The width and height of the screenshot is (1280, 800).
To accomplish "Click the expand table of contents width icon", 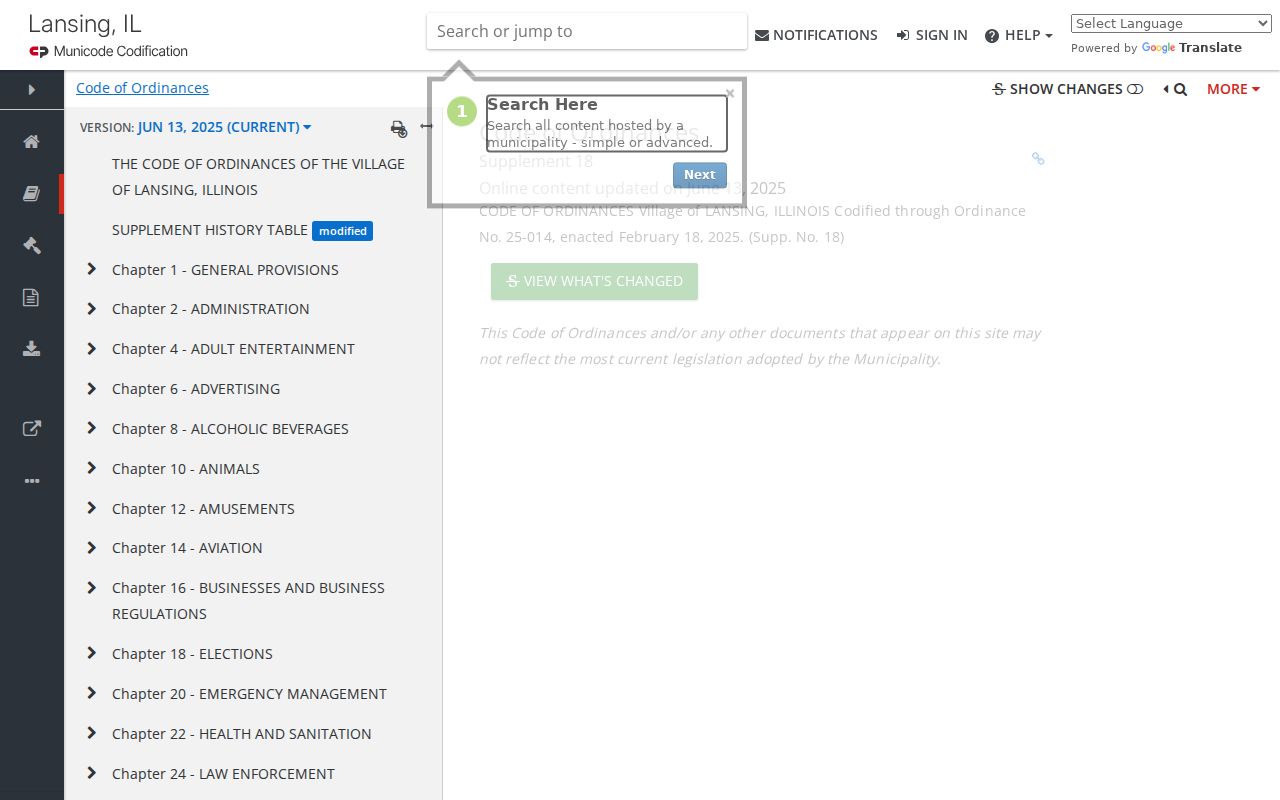I will 426,126.
